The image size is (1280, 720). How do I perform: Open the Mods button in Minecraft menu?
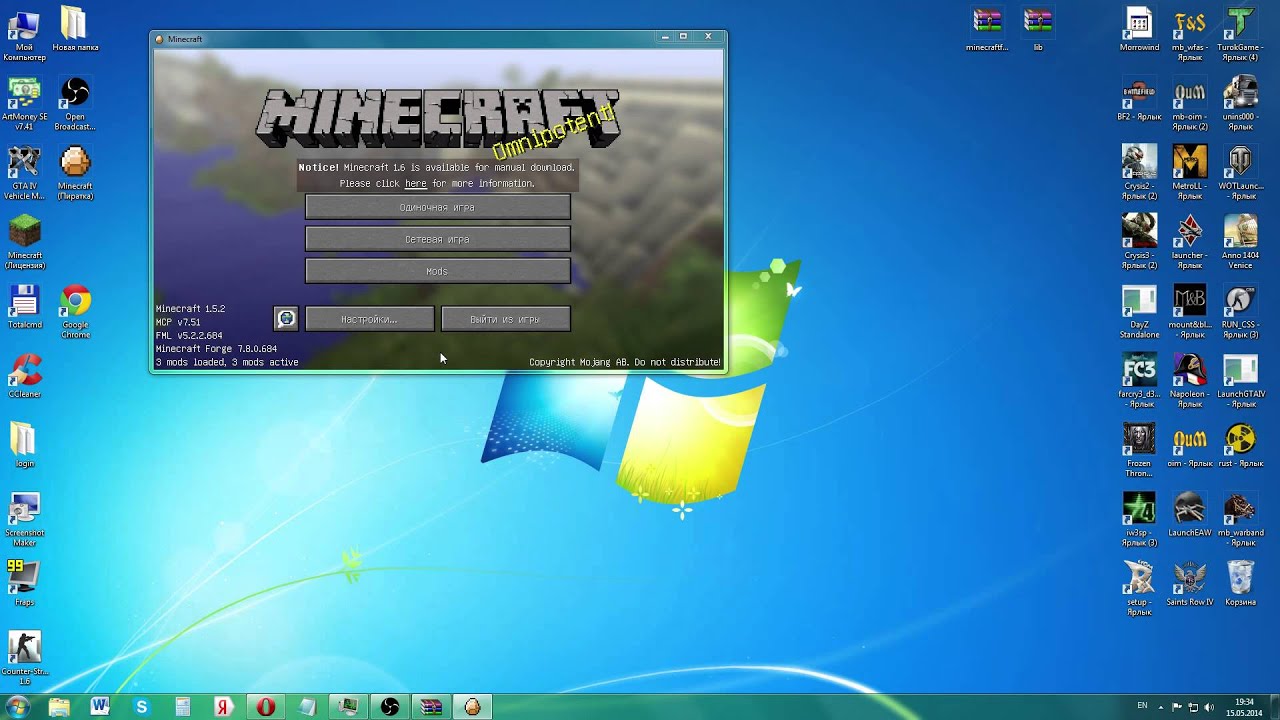pos(437,271)
